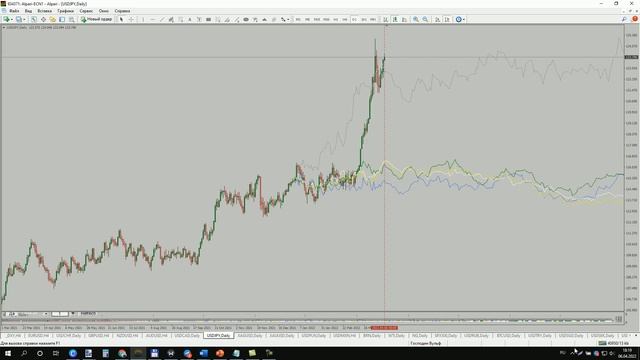Screen dimensions: 640x360
Task: Open Windows Start menu
Action: 8,353
